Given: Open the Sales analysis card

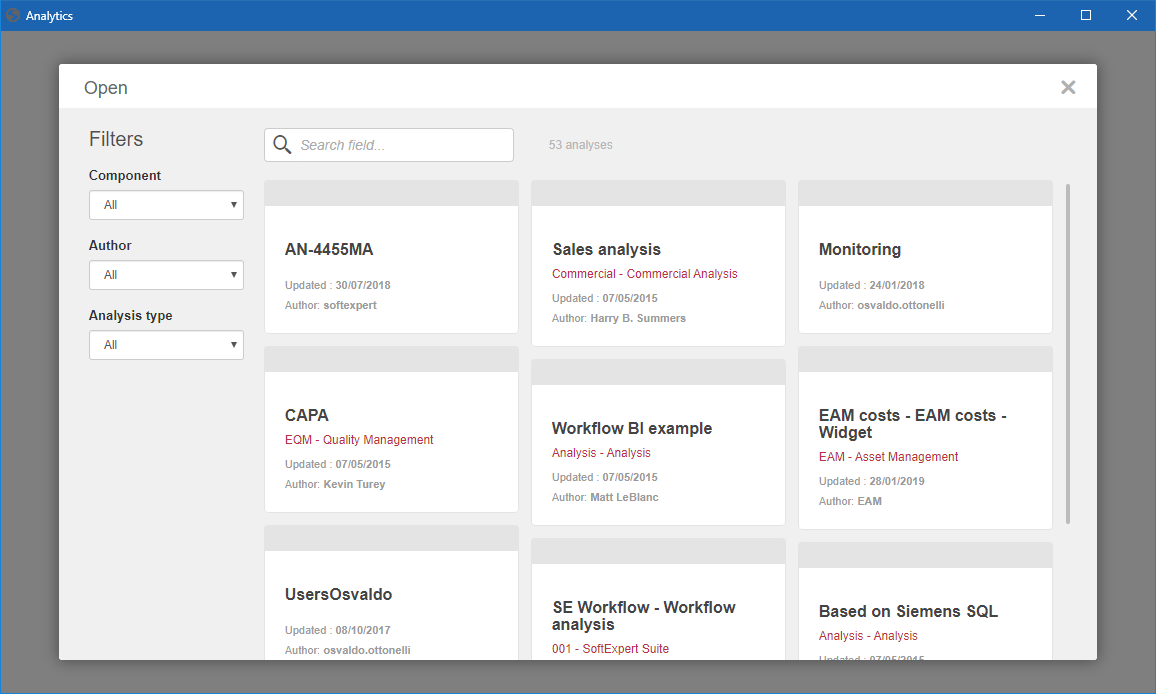Looking at the screenshot, I should [x=658, y=263].
